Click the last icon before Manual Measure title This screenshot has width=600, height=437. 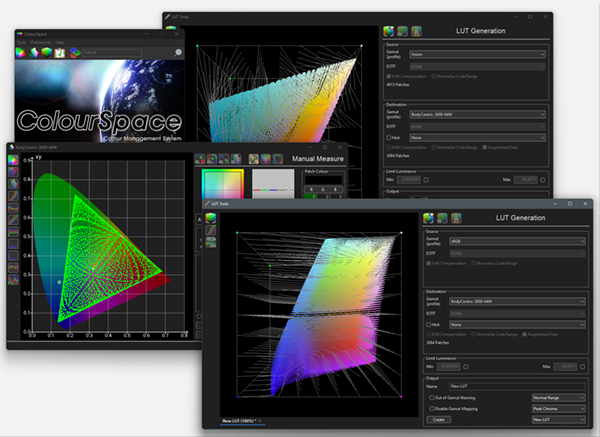278,159
